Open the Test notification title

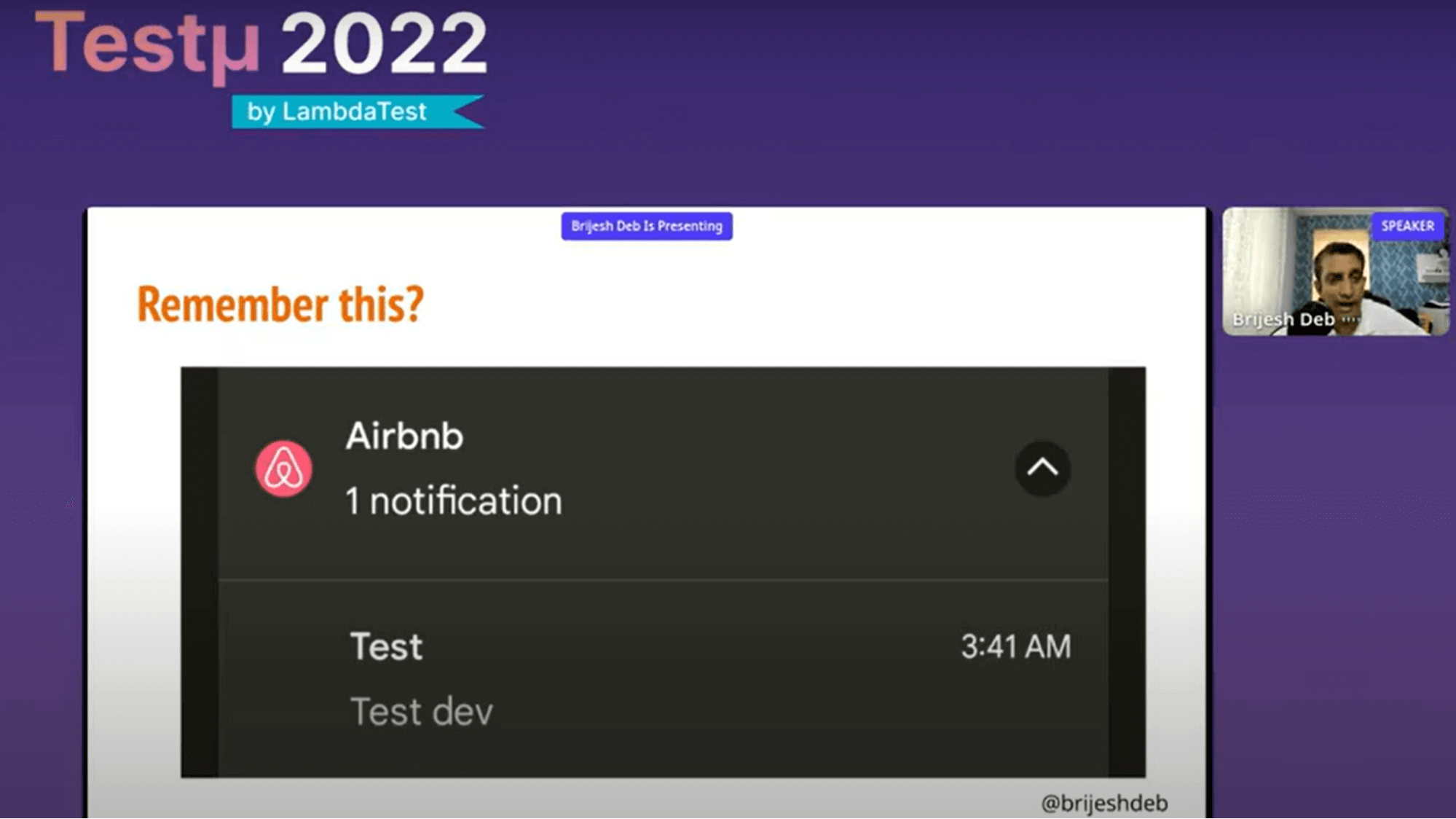pyautogui.click(x=386, y=646)
